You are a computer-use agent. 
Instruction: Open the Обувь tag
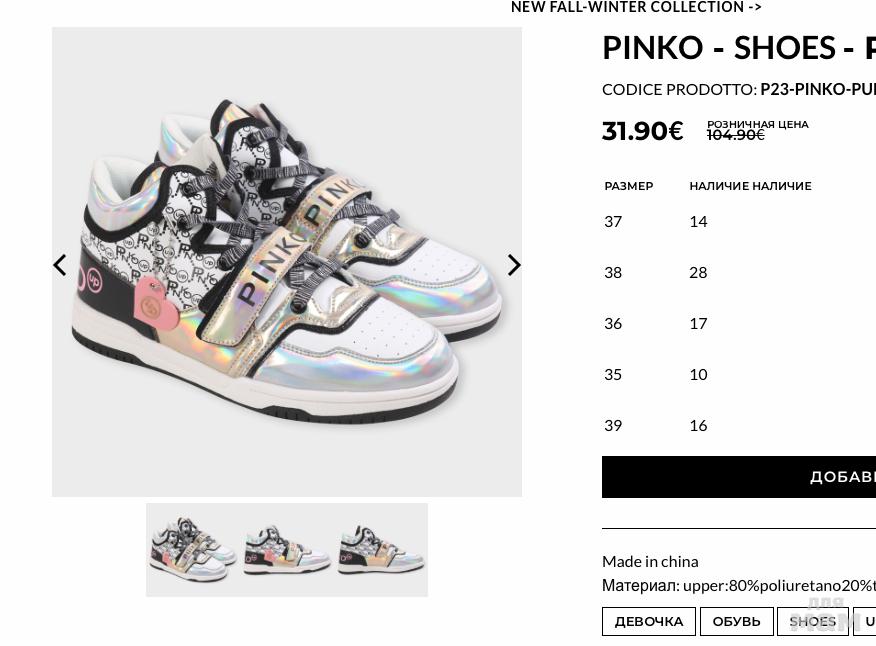[736, 621]
